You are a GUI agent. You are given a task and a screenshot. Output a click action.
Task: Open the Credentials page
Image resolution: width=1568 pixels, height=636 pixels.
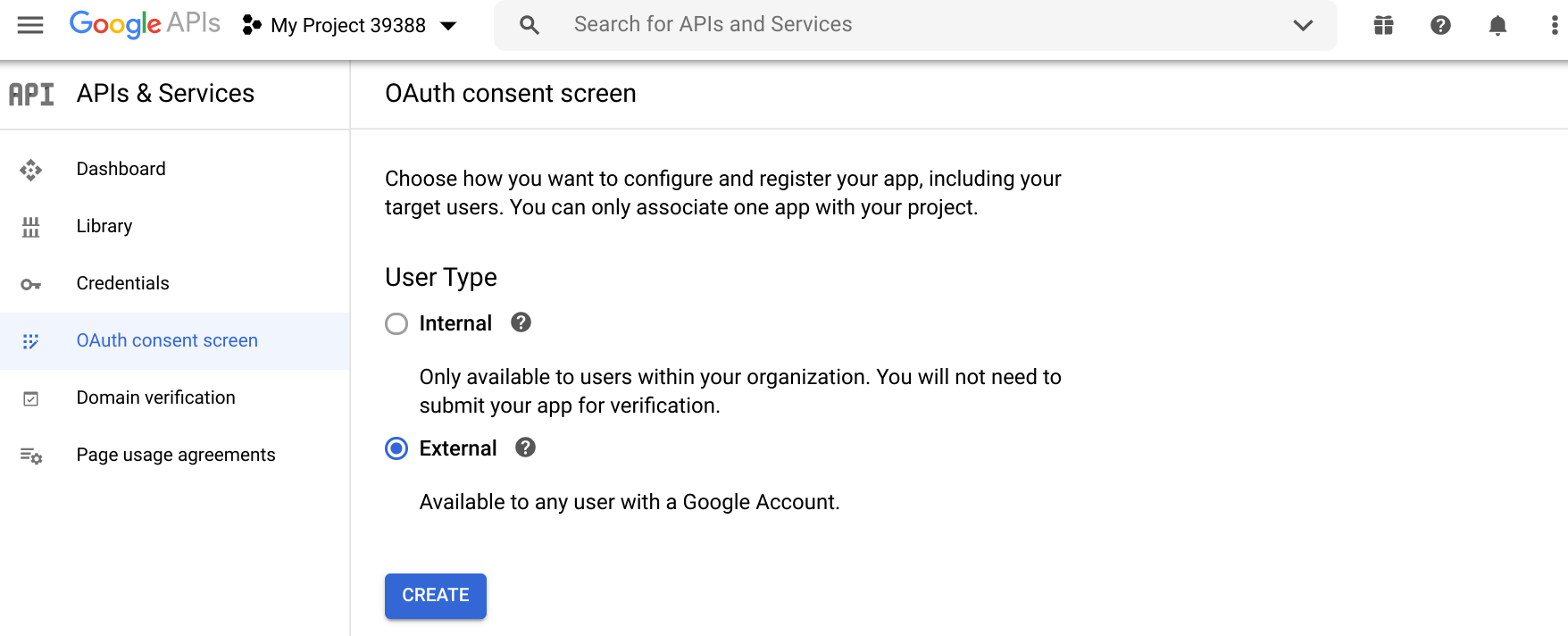122,283
